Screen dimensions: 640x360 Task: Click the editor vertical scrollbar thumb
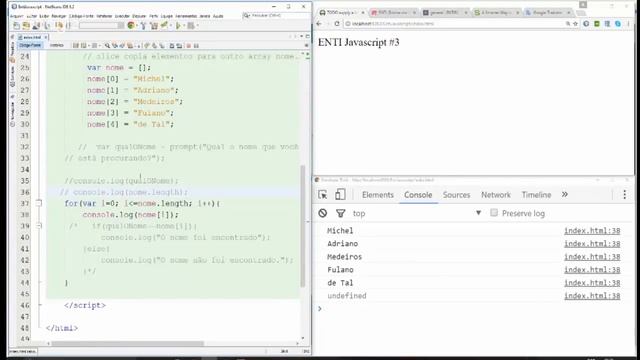point(302,226)
